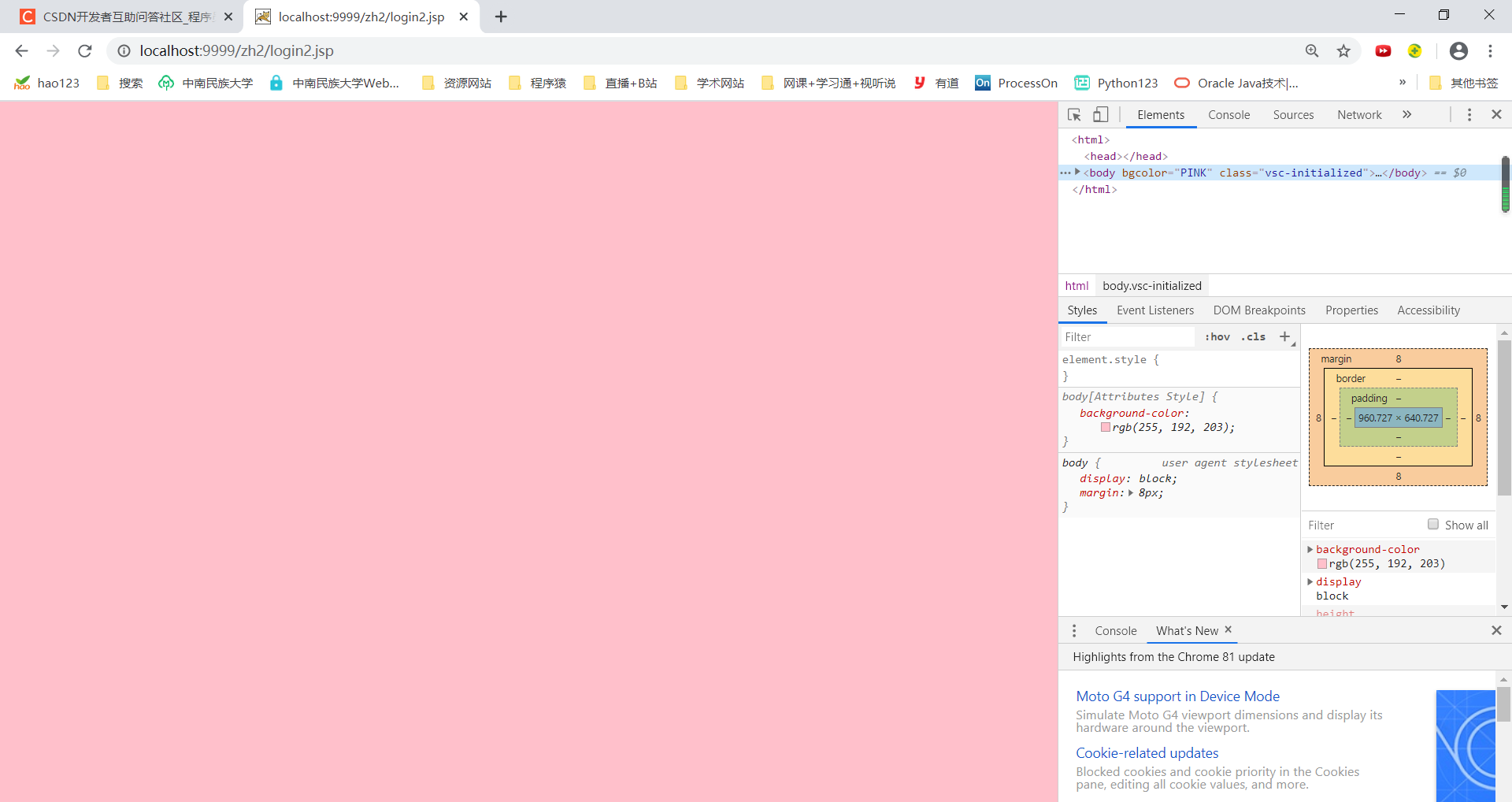Viewport: 1512px width, 802px height.
Task: Open the Properties tab
Action: point(1352,310)
